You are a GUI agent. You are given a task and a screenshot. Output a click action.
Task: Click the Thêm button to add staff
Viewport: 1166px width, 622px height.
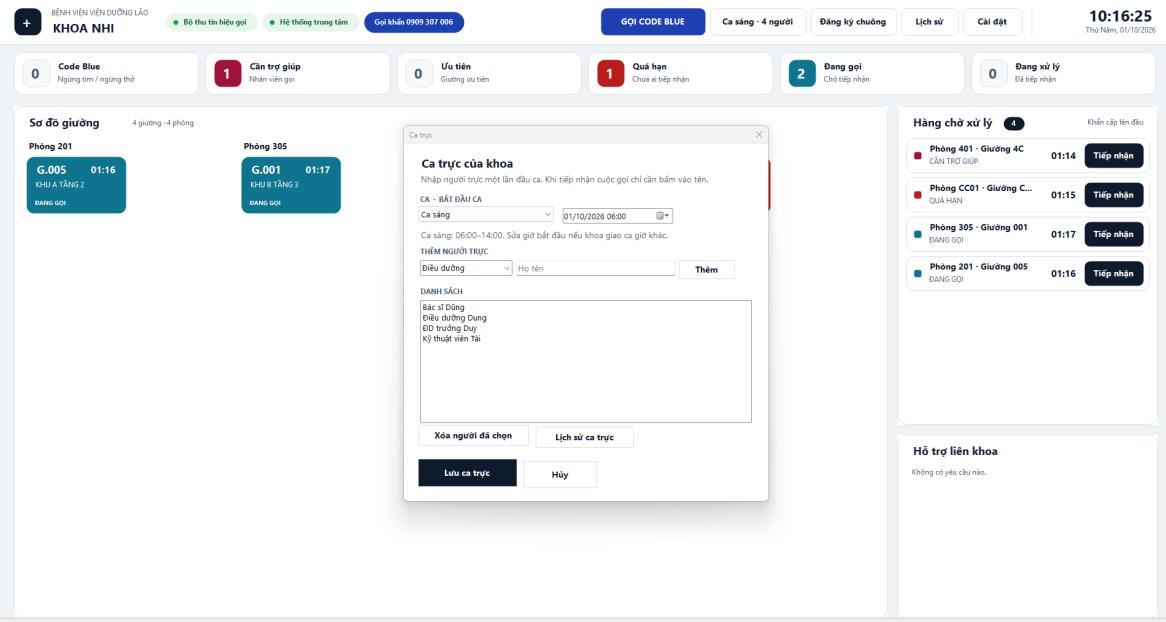coord(706,269)
